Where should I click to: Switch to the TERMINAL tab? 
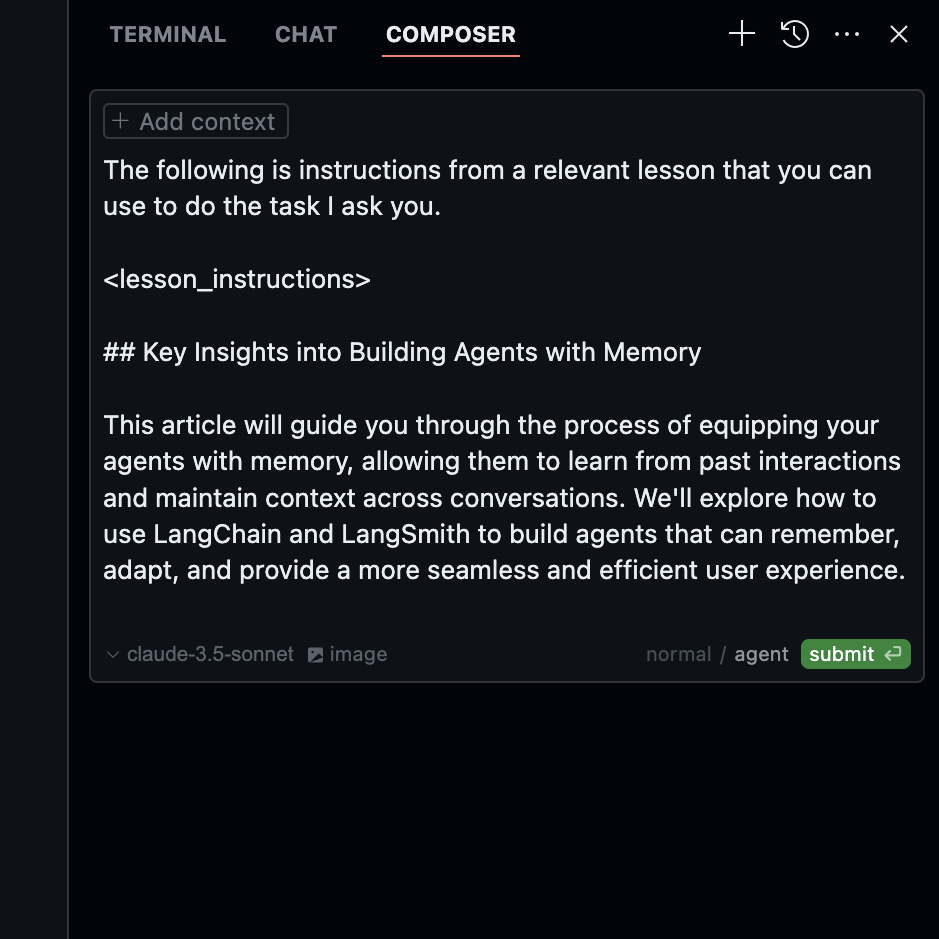tap(168, 34)
